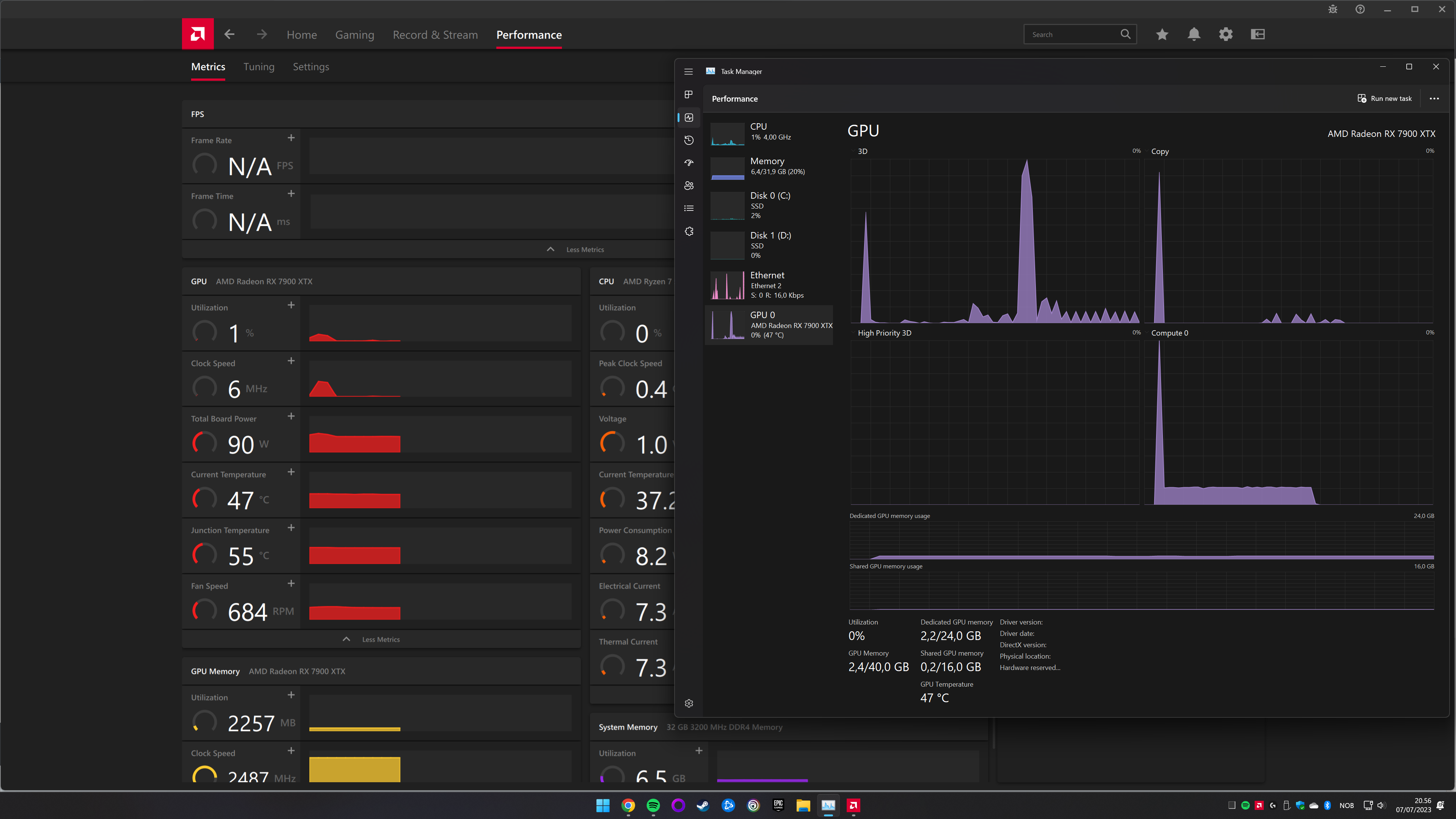Open Epic Games Launcher from taskbar
This screenshot has width=1456, height=819.
[778, 805]
